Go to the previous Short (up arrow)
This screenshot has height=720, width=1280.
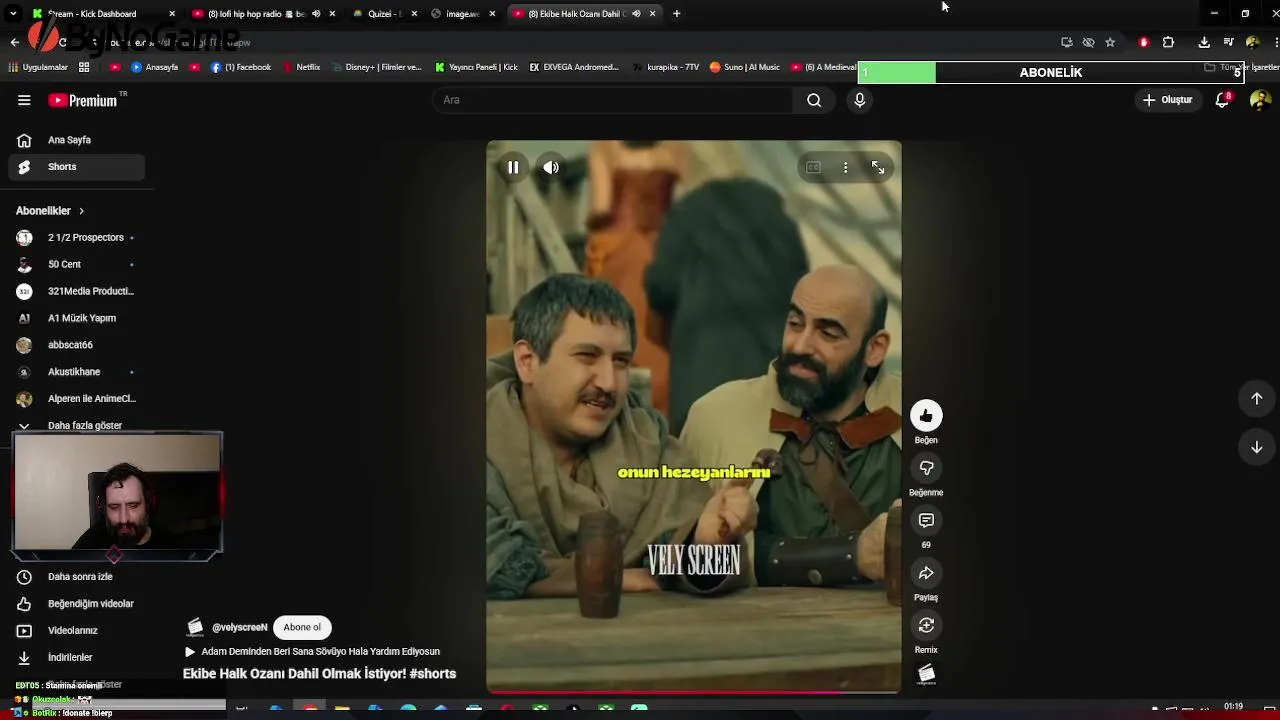pyautogui.click(x=1257, y=398)
